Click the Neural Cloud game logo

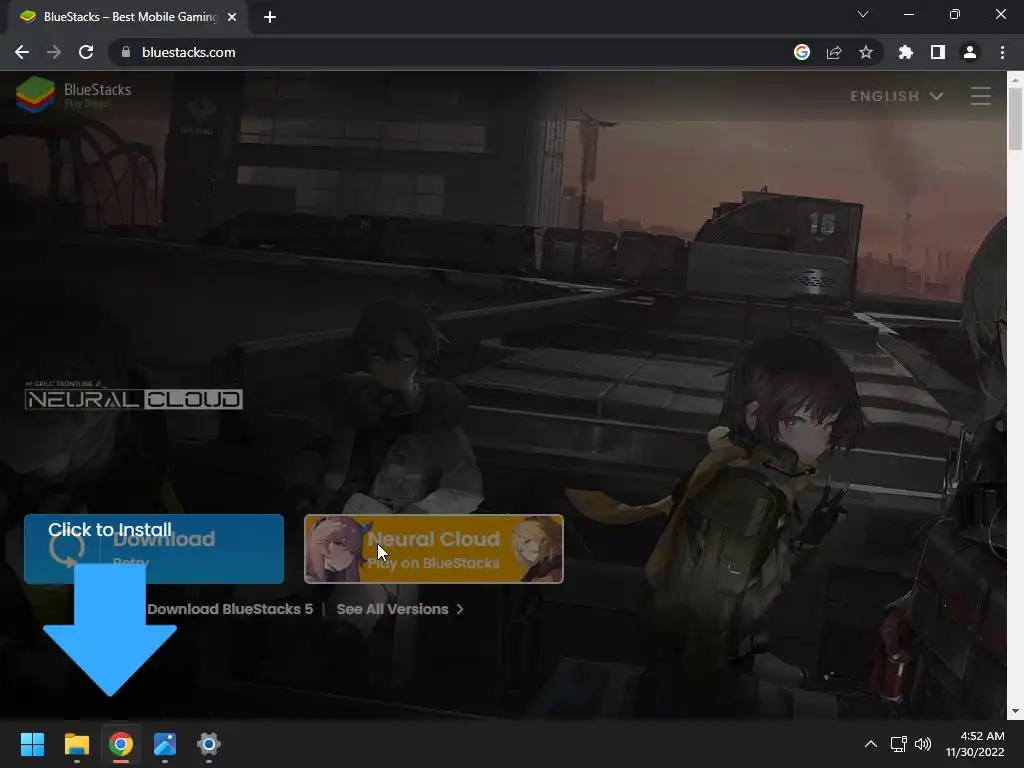[x=134, y=396]
